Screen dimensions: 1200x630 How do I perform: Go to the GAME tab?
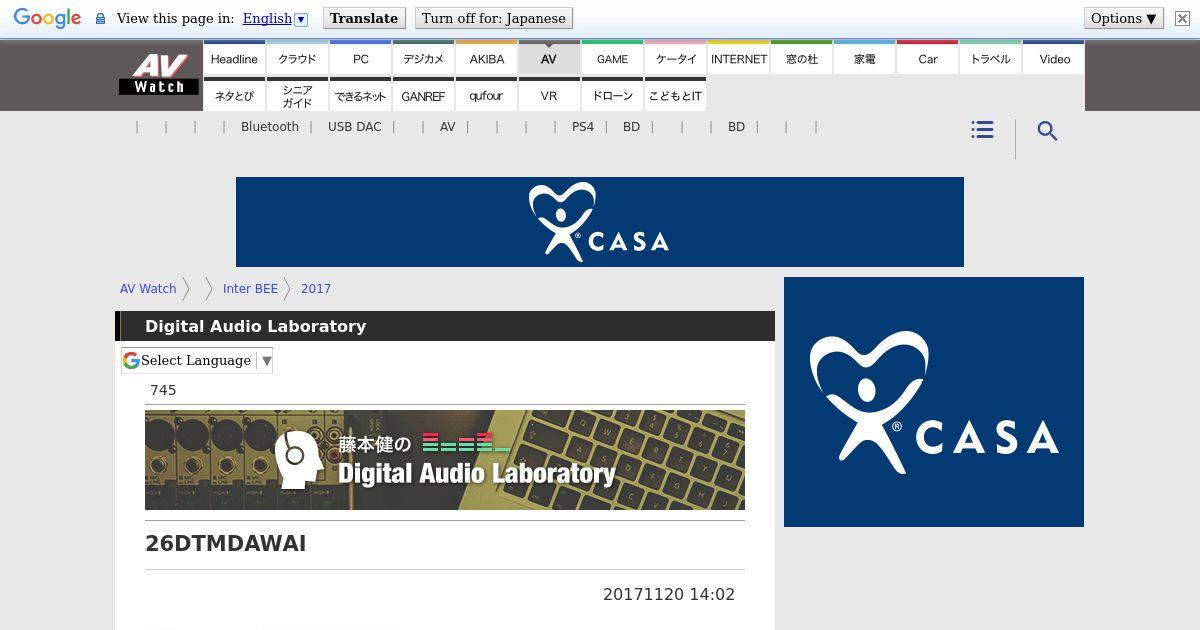coord(612,58)
